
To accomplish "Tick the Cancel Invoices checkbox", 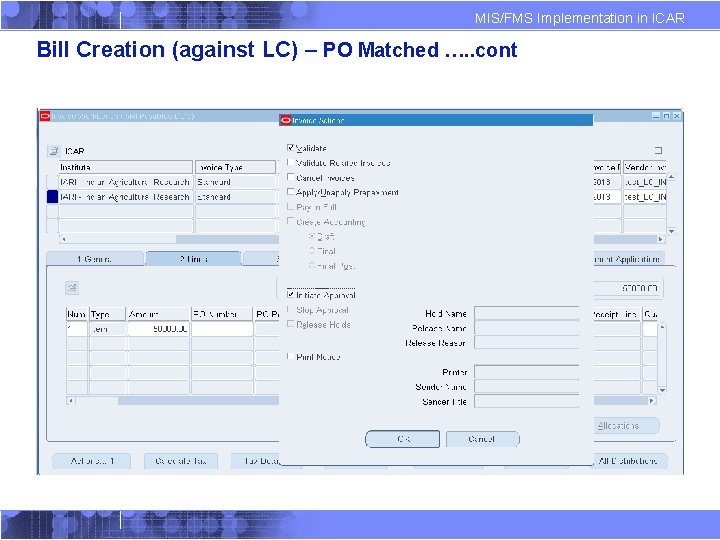I will pos(290,177).
